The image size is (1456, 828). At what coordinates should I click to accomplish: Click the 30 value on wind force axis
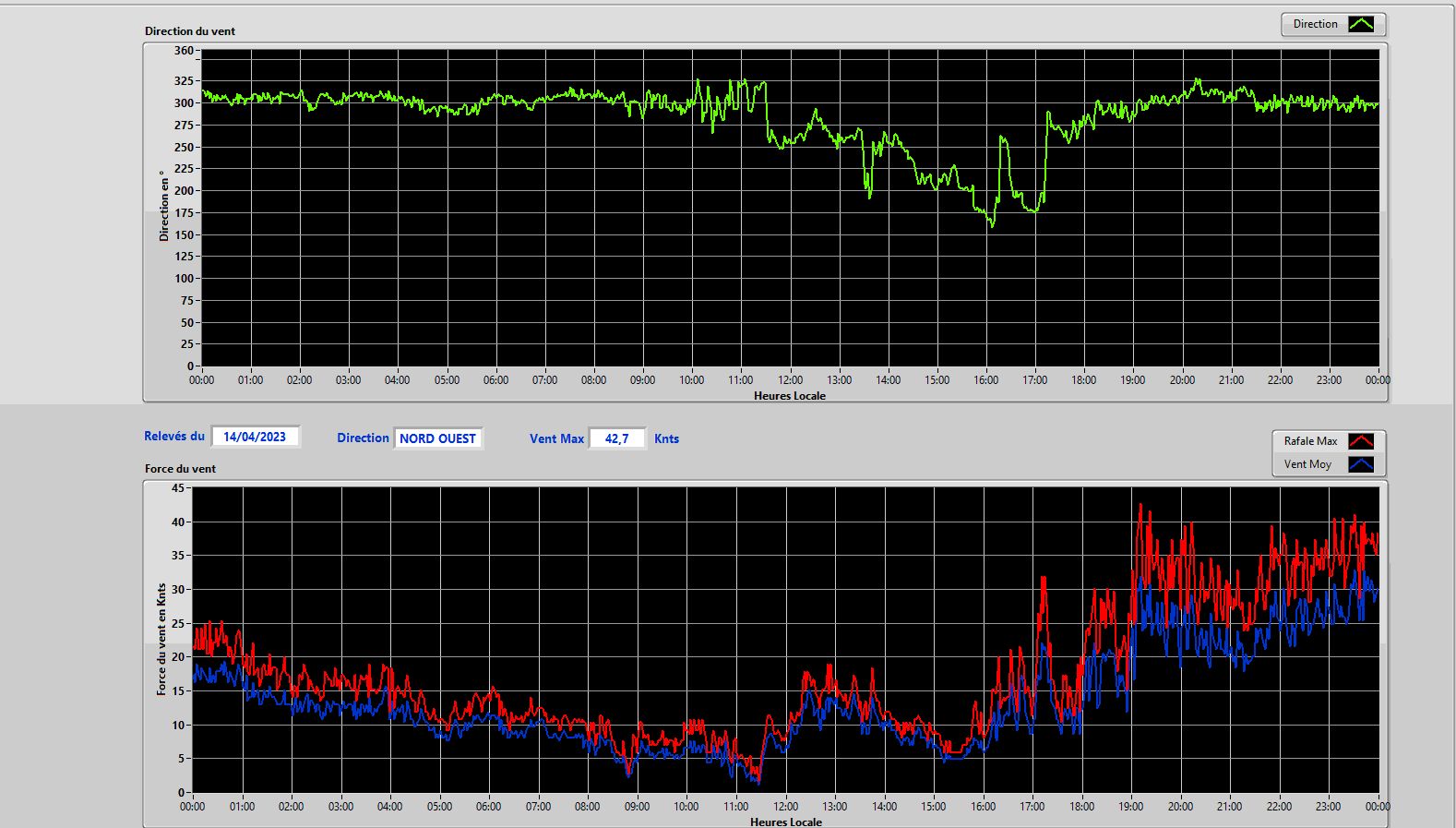(178, 590)
